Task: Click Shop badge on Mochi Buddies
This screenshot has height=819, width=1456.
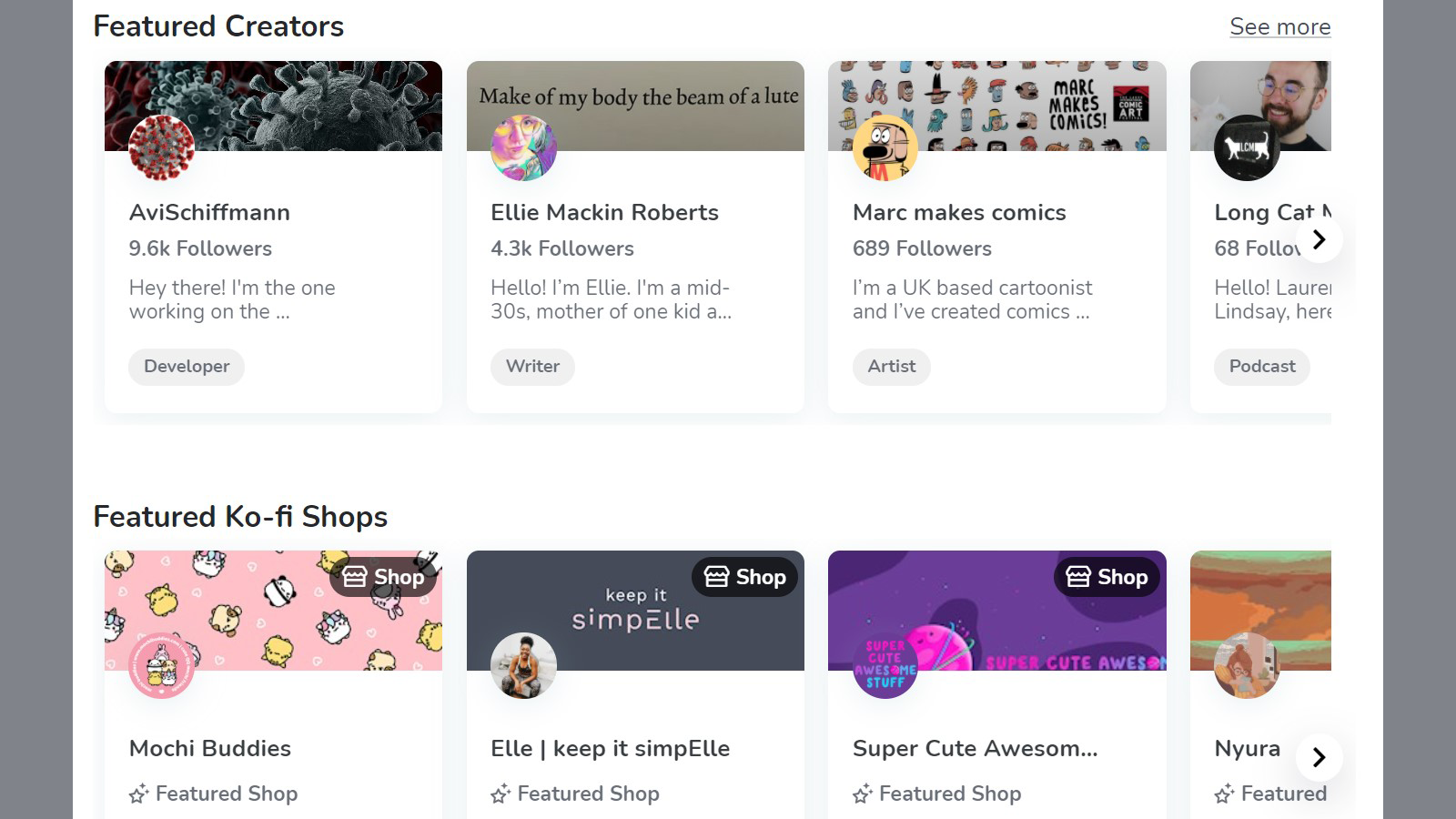Action: tap(385, 577)
